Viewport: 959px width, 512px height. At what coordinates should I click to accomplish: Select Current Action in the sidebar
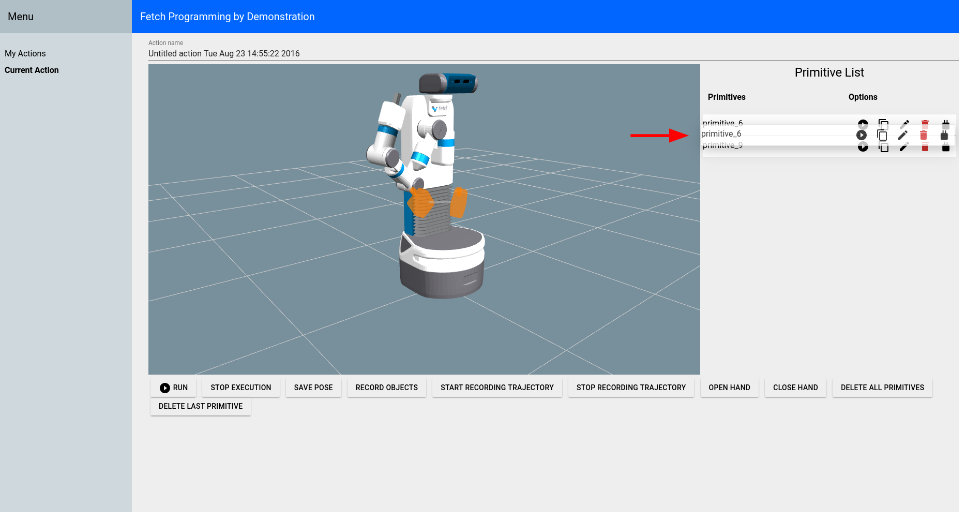coord(32,70)
